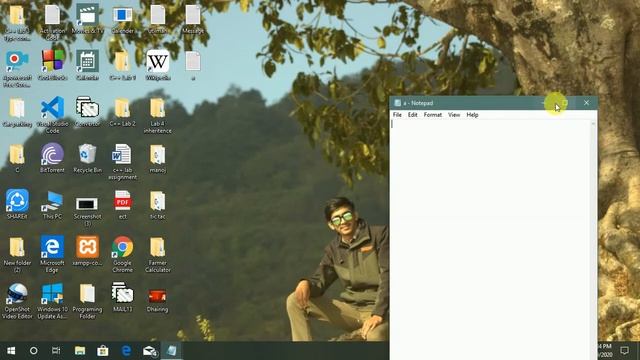640x360 pixels.
Task: Open Edge from the taskbar
Action: coord(126,351)
